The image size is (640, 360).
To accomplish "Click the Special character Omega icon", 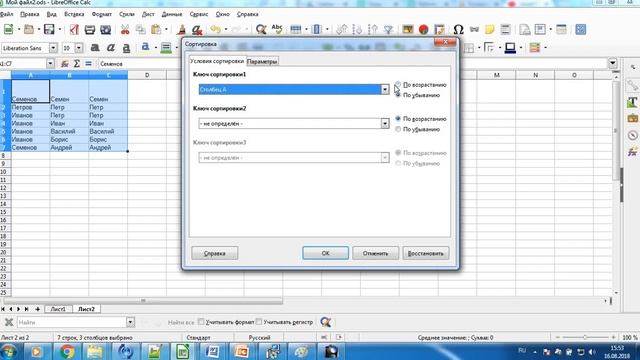I will [458, 29].
